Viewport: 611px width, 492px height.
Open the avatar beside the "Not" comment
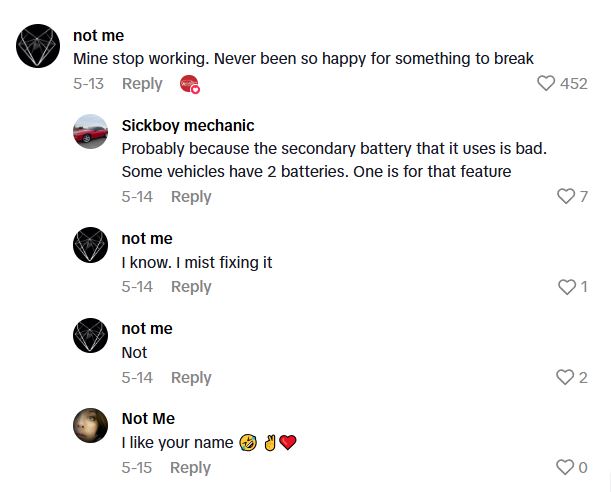91,336
